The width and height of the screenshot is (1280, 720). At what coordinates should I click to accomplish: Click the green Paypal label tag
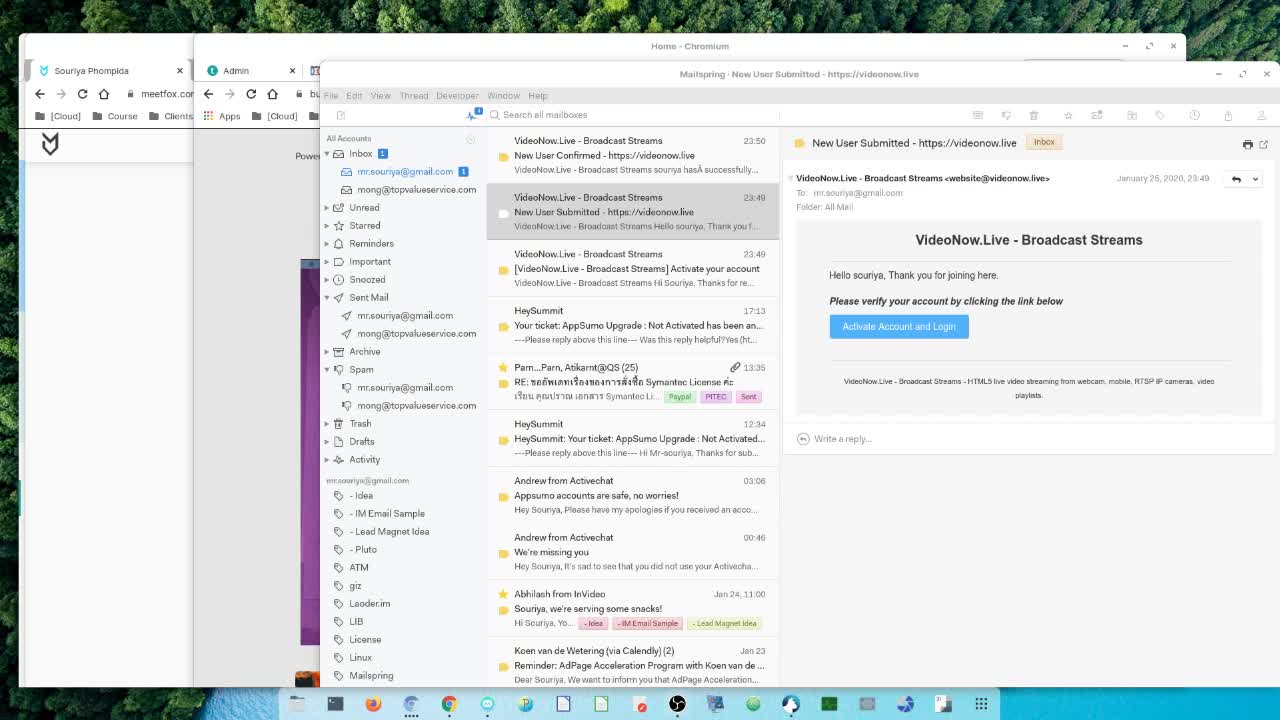(x=680, y=397)
